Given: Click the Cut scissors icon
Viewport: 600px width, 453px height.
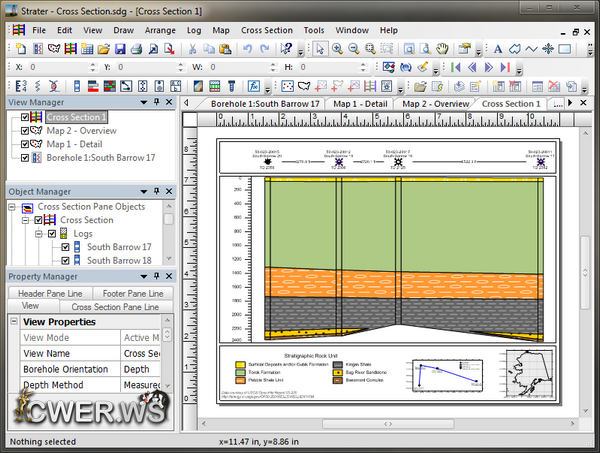Looking at the screenshot, I should [191, 48].
